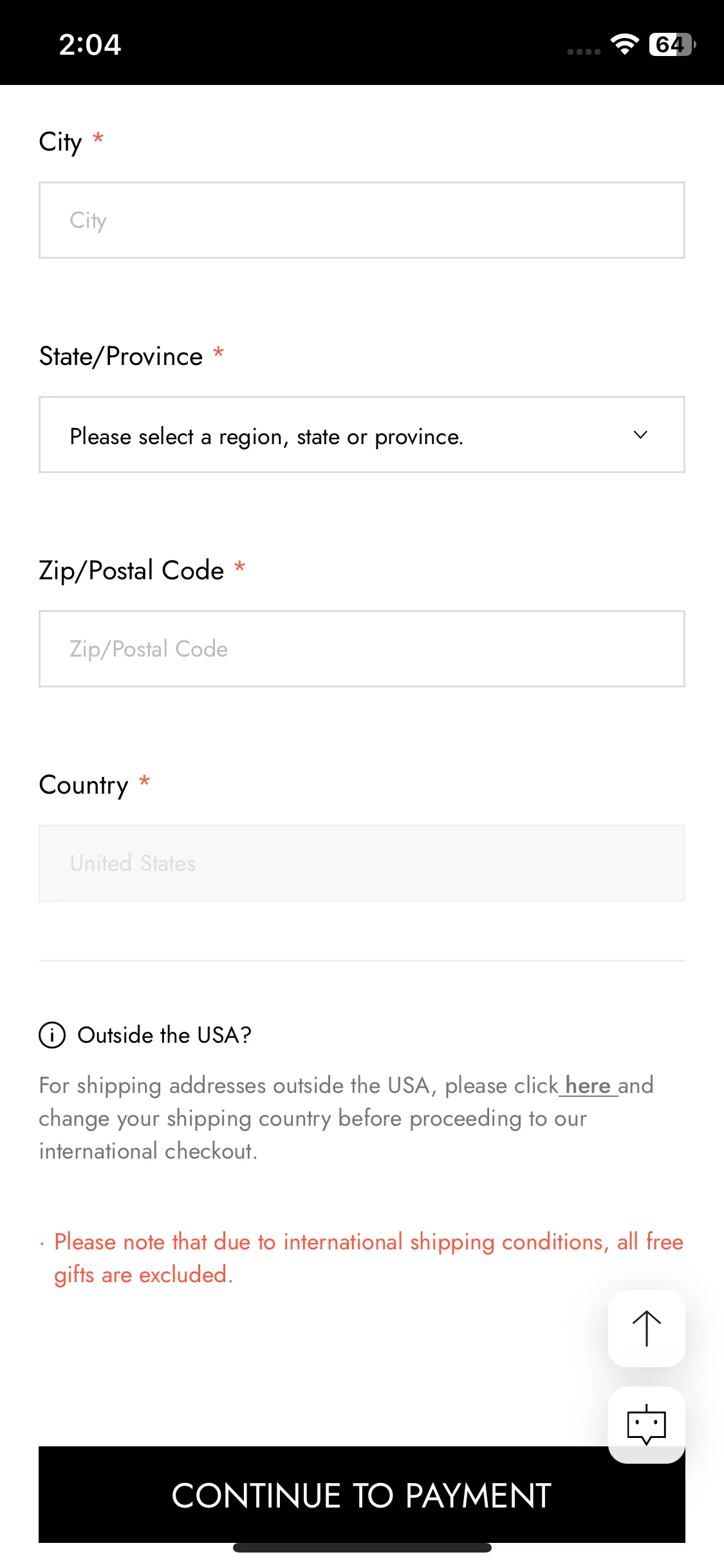Tap the 2:04 clock in status bar

coord(90,44)
